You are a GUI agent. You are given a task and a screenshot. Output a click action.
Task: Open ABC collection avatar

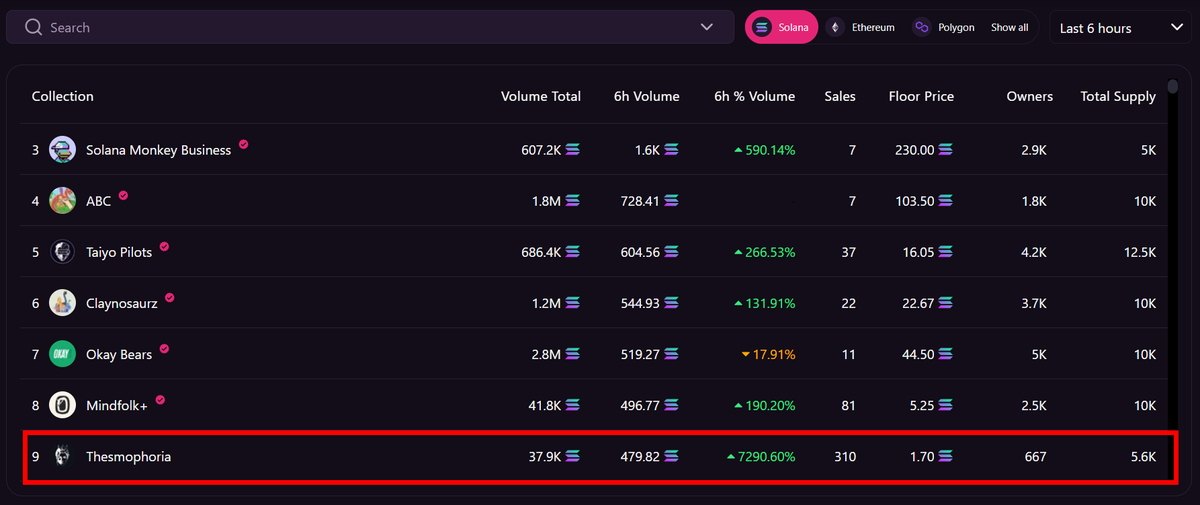[x=62, y=200]
